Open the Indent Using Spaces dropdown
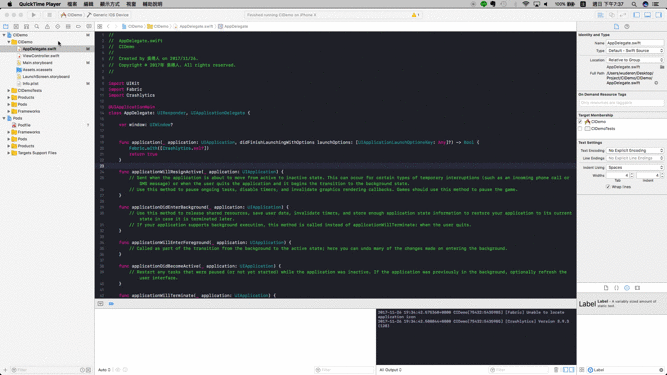This screenshot has width=667, height=375. pos(635,168)
